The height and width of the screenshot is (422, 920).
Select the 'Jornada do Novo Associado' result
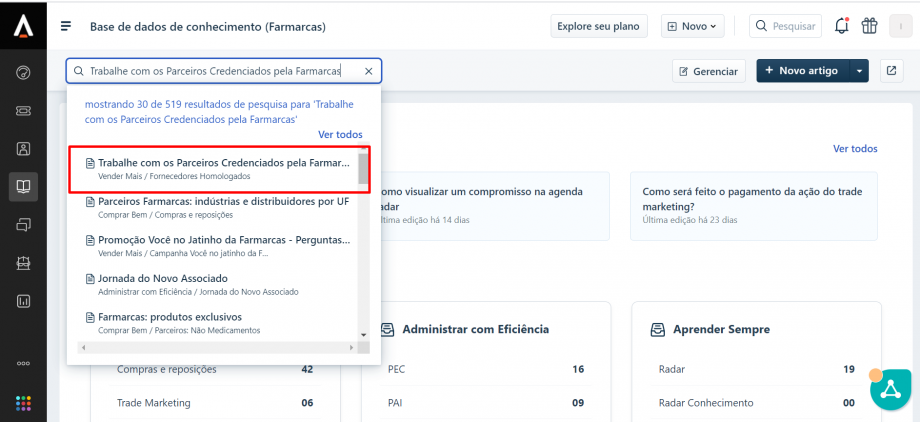click(163, 278)
